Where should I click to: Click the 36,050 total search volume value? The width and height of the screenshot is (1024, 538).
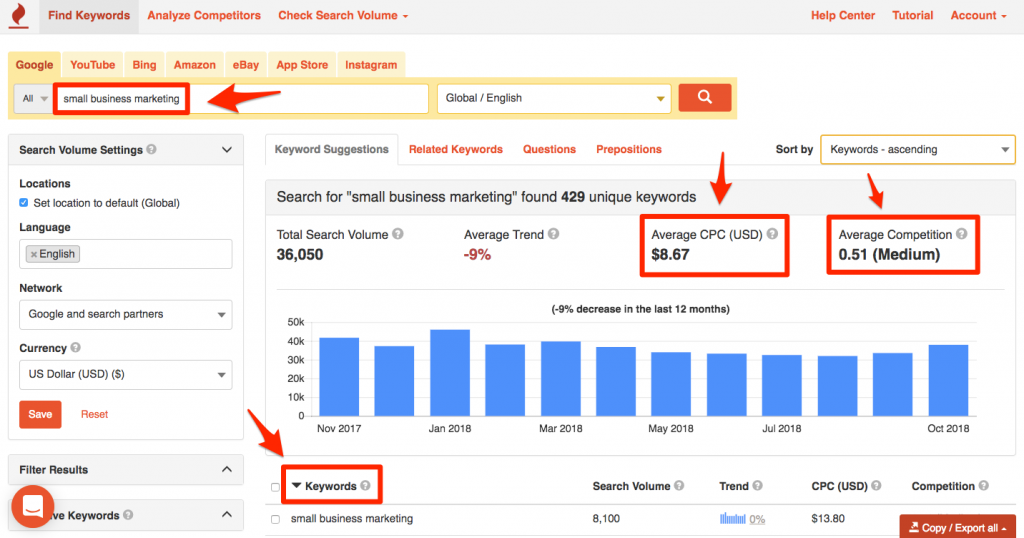(300, 255)
